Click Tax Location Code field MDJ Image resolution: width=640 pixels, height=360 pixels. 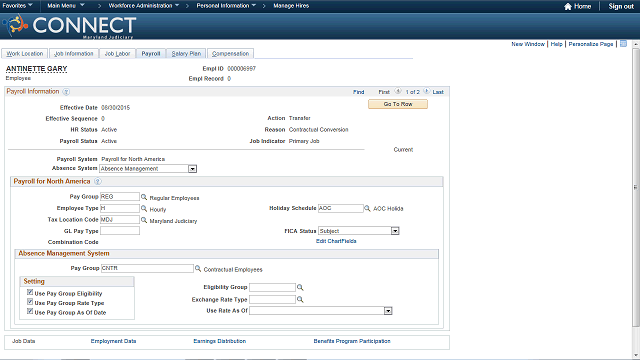coord(120,220)
